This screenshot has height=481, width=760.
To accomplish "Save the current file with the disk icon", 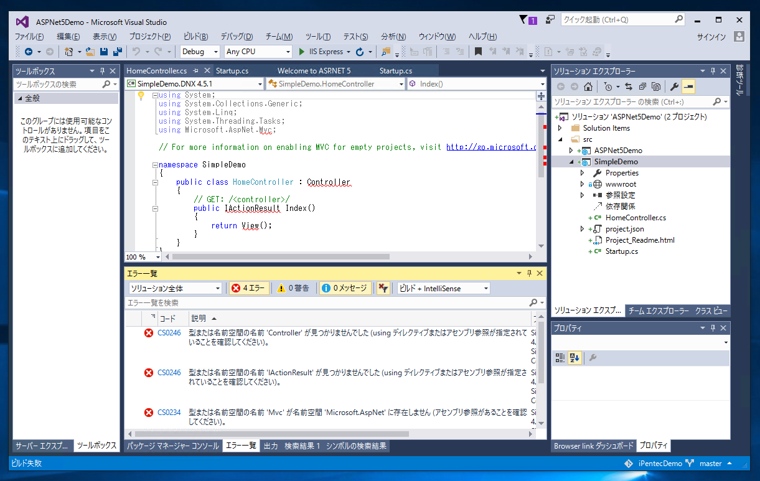I will click(x=103, y=51).
